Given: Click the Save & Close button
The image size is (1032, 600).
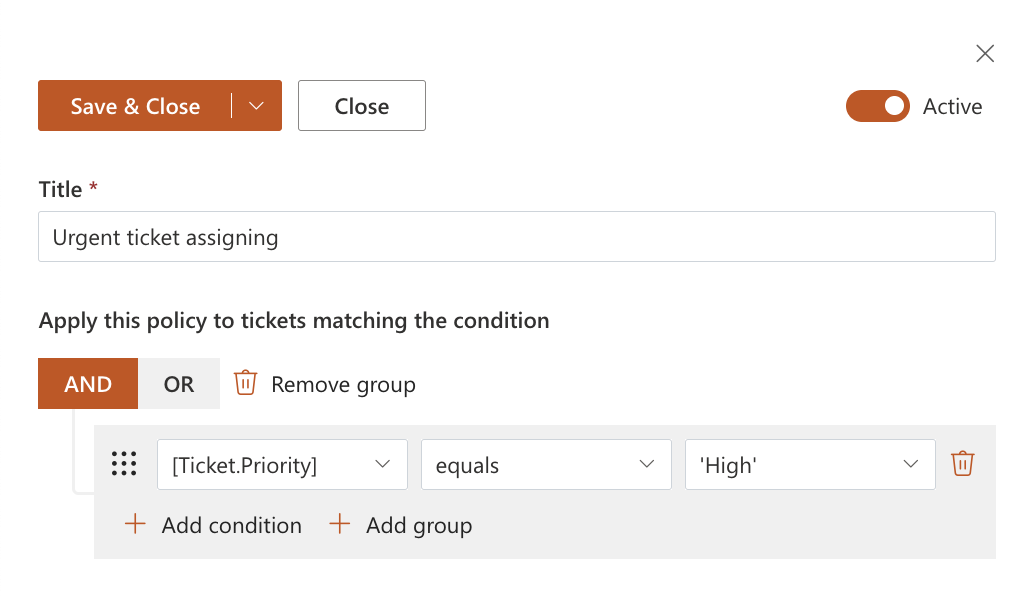Looking at the screenshot, I should pos(135,106).
